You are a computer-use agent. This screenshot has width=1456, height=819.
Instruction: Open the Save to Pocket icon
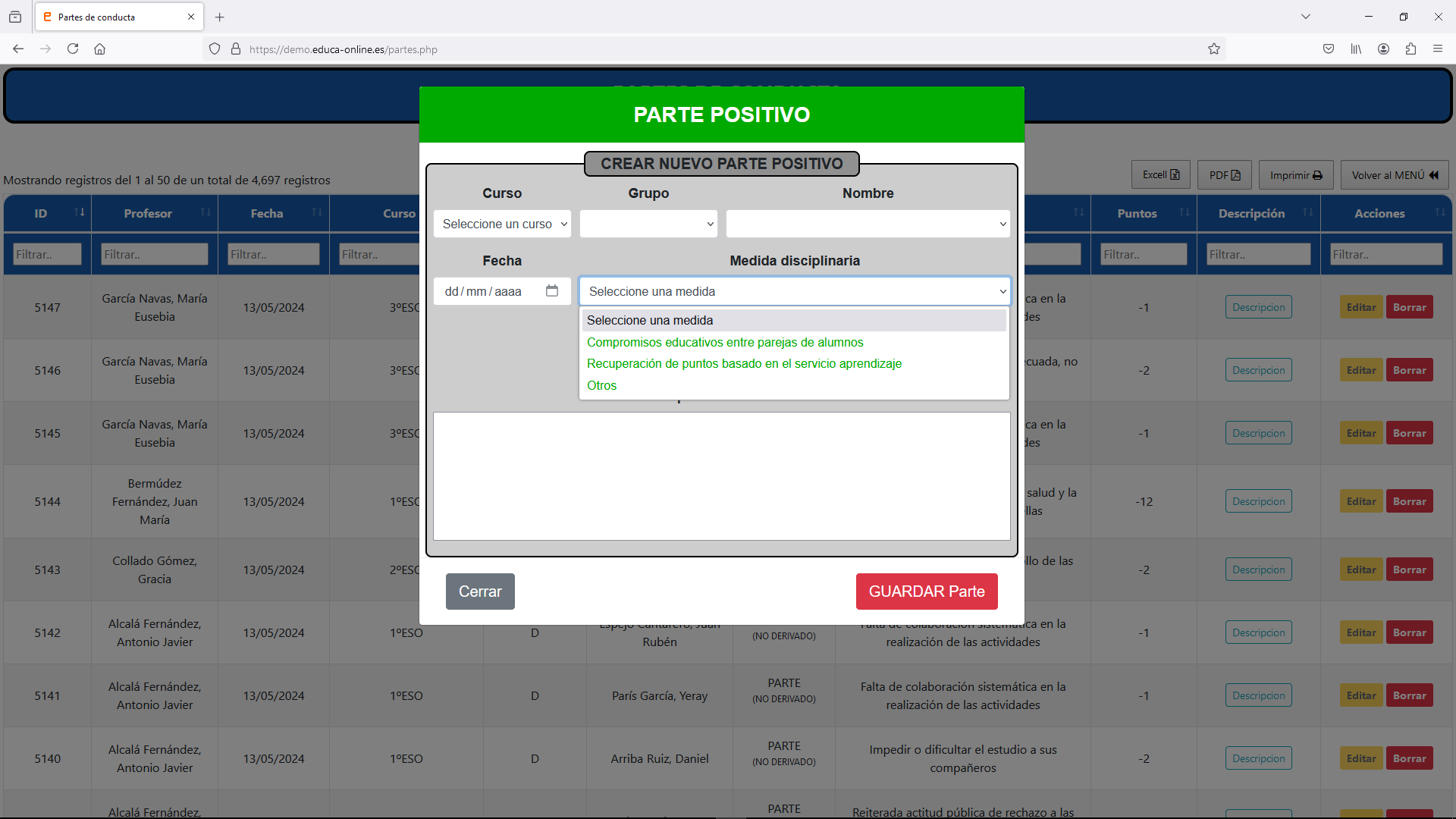tap(1329, 49)
